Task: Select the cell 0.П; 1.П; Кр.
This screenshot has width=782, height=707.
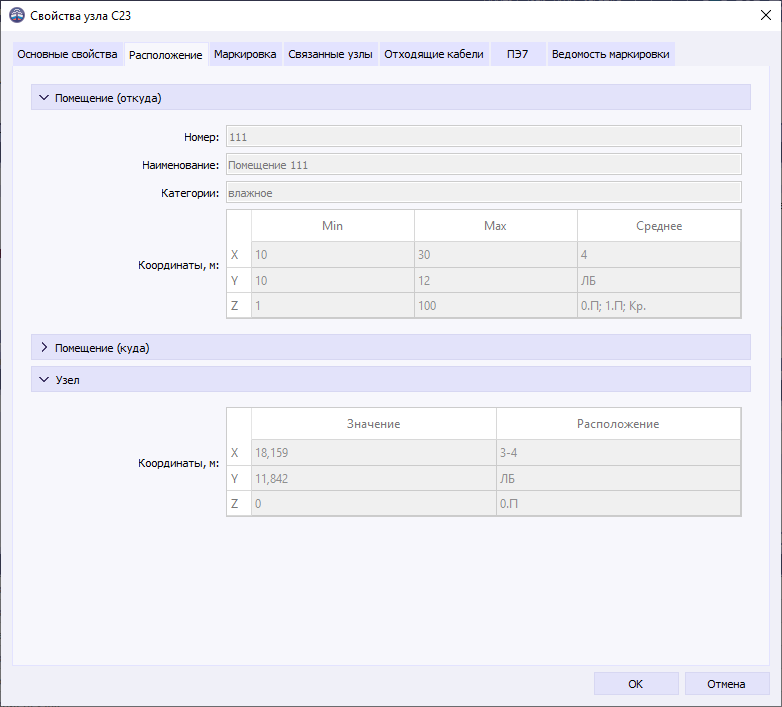Action: 659,305
